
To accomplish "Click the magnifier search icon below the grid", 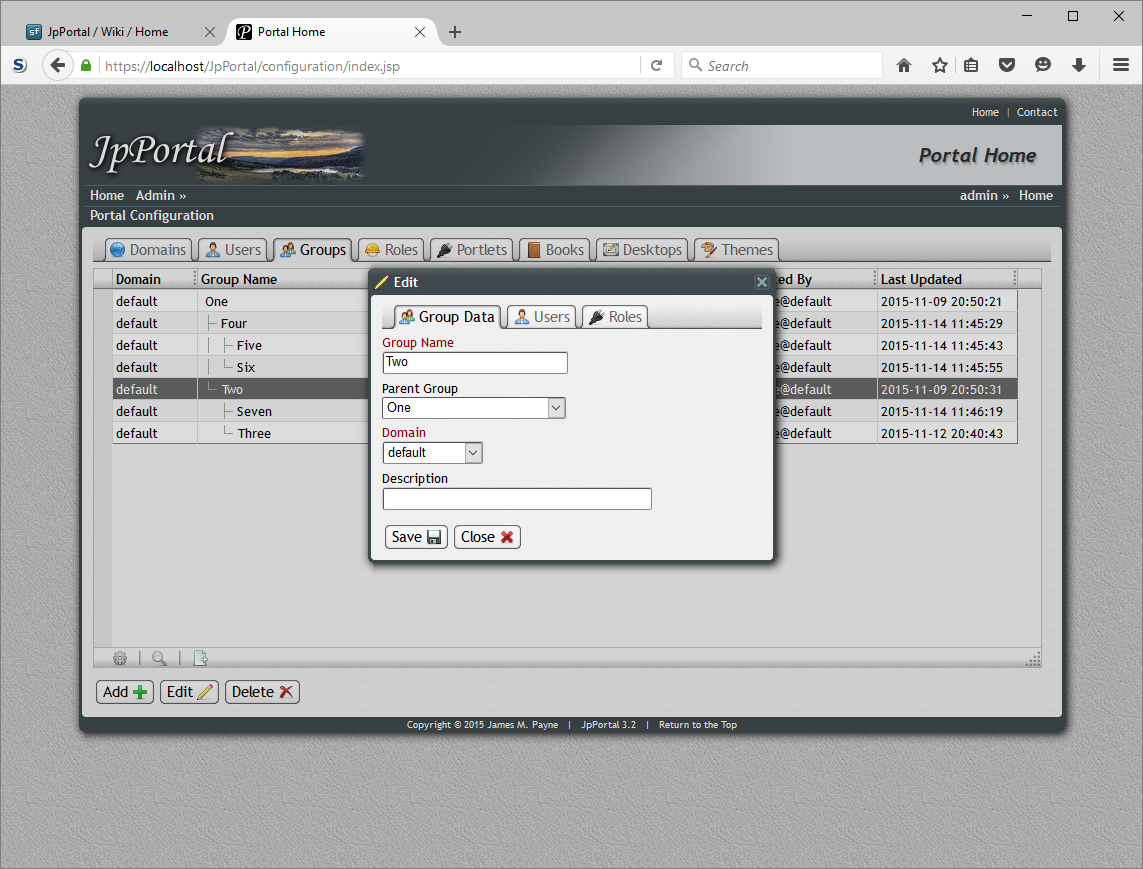I will pyautogui.click(x=160, y=658).
